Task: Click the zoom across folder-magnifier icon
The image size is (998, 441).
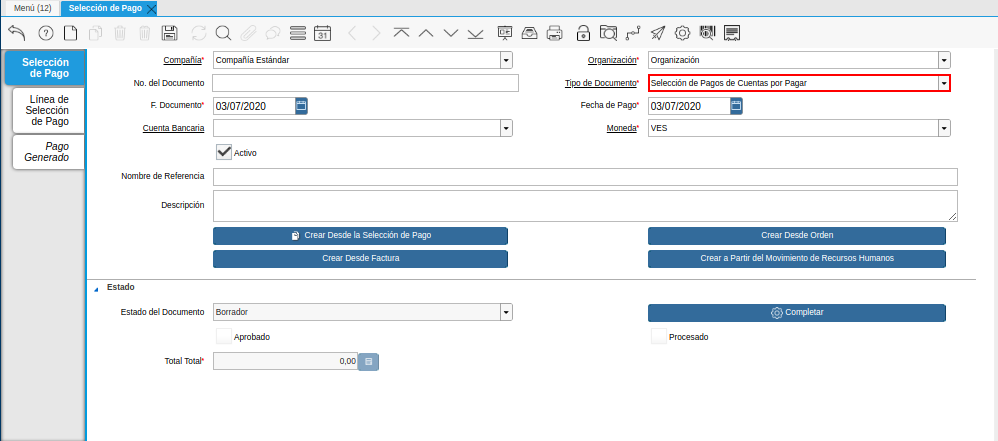Action: (608, 33)
